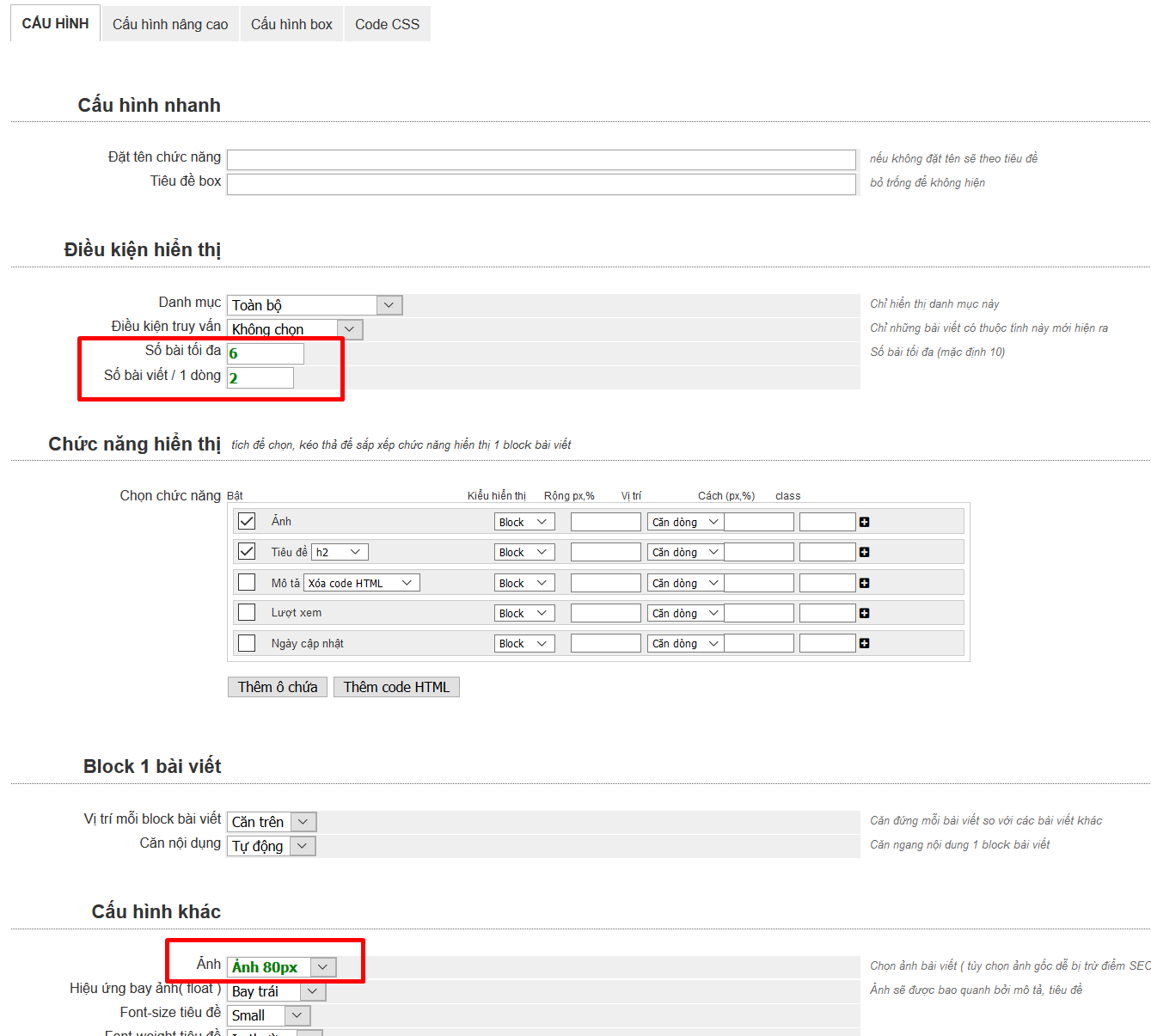Click the 'Chức năng hiển thị' heading
Screen dimensions: 1151x1036
135,444
